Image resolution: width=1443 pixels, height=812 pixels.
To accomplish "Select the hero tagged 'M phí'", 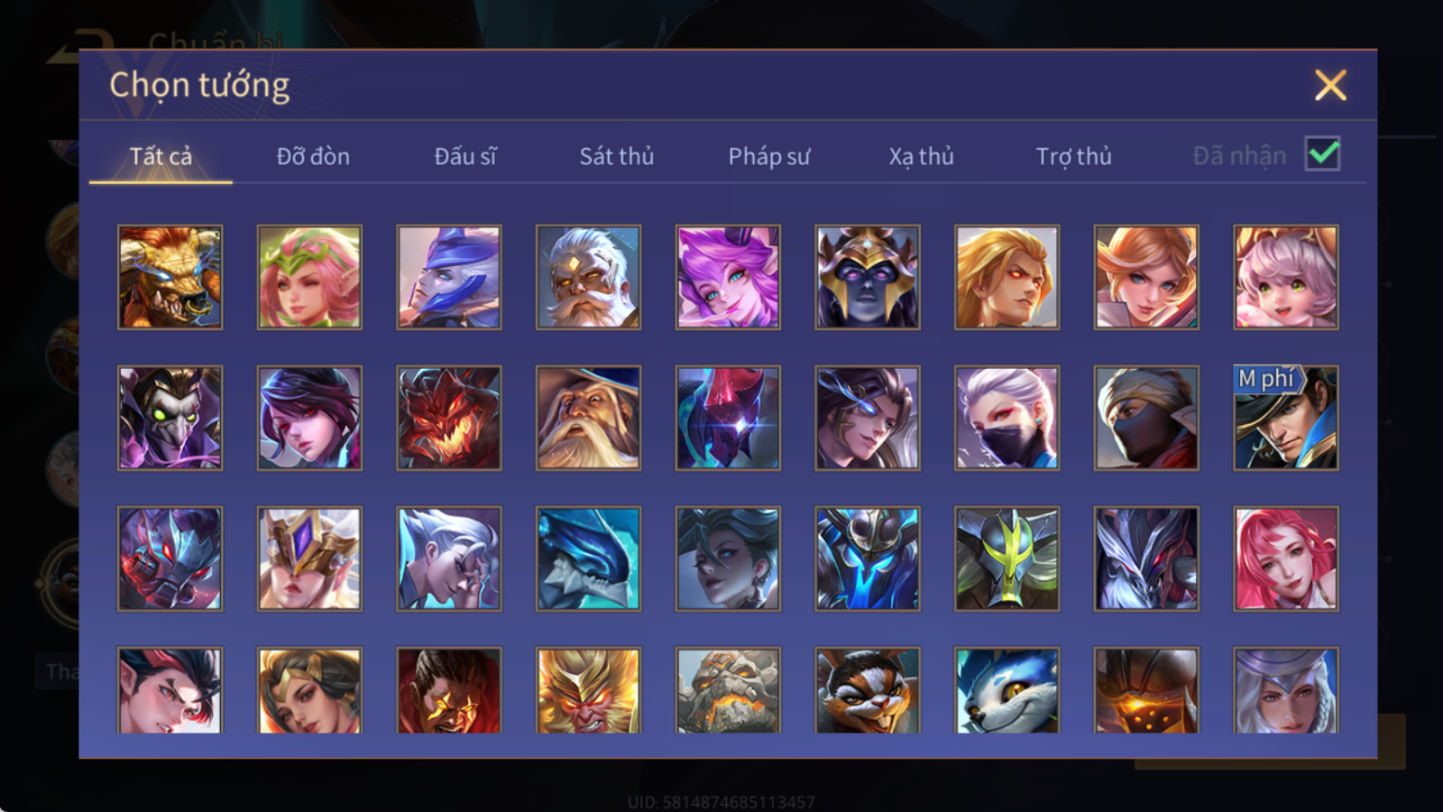I will tap(1286, 418).
